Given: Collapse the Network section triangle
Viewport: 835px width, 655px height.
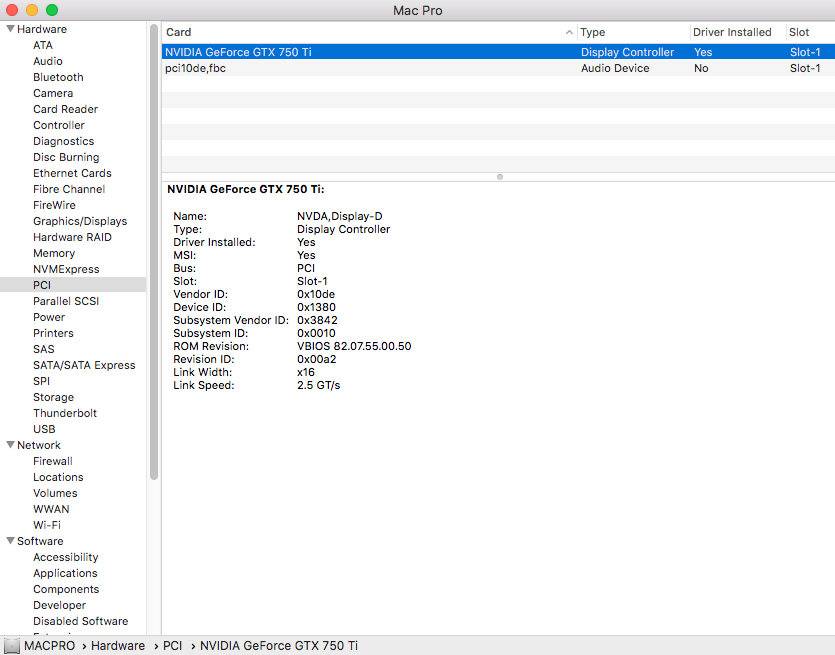Looking at the screenshot, I should (10, 445).
